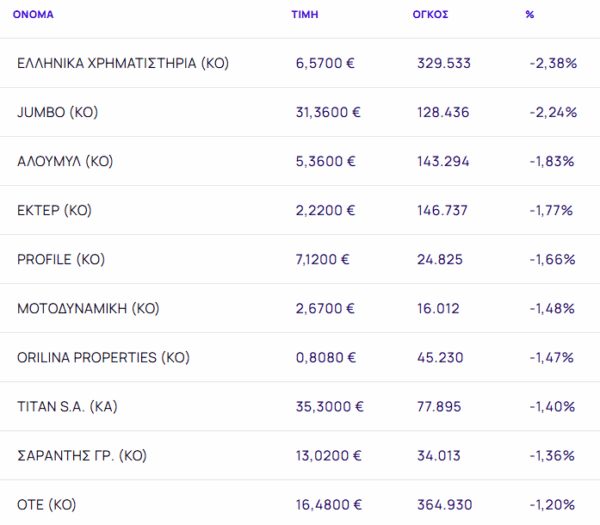This screenshot has width=600, height=525.
Task: Select ORILINA PROPERTIES (ΚΟ) entry
Action: [103, 357]
